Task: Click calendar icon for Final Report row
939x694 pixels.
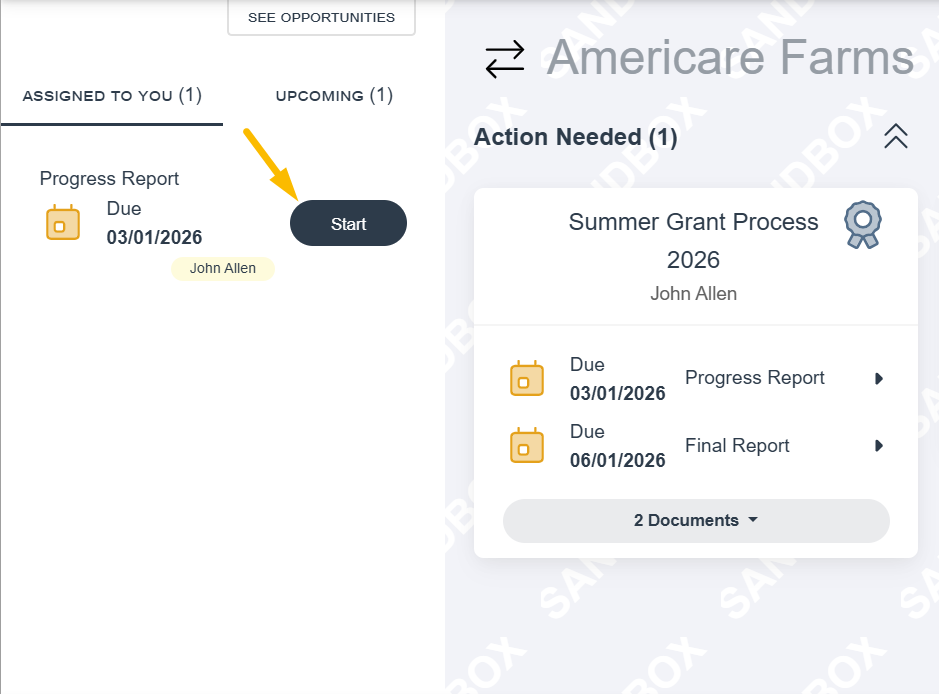Action: pyautogui.click(x=527, y=445)
